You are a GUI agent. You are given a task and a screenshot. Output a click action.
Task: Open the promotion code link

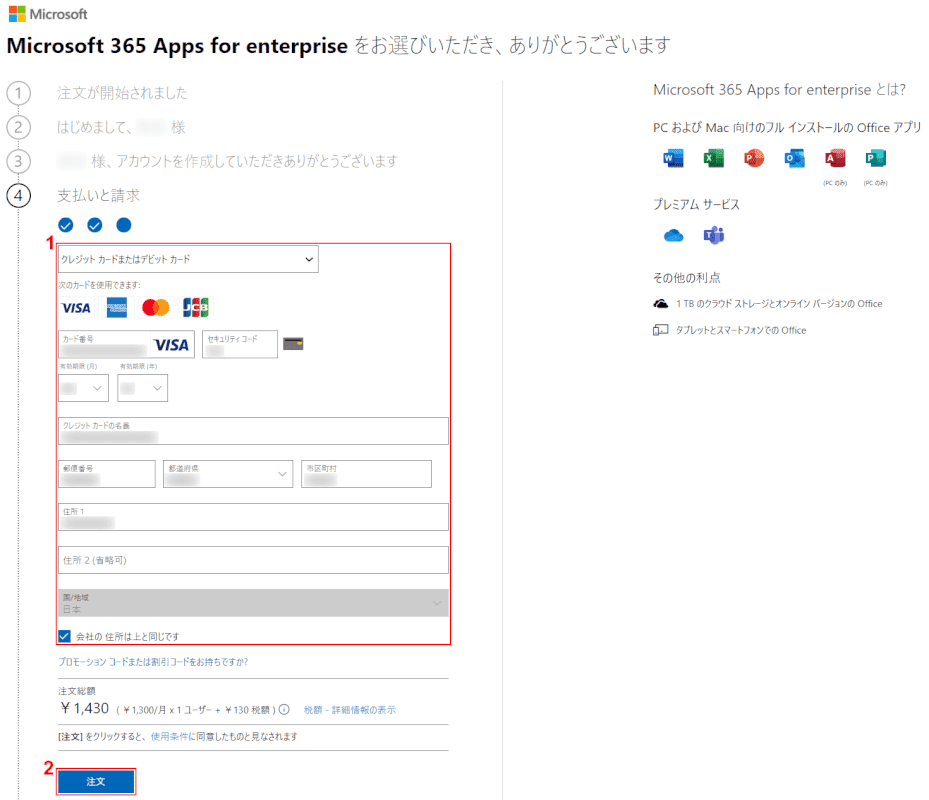(153, 662)
